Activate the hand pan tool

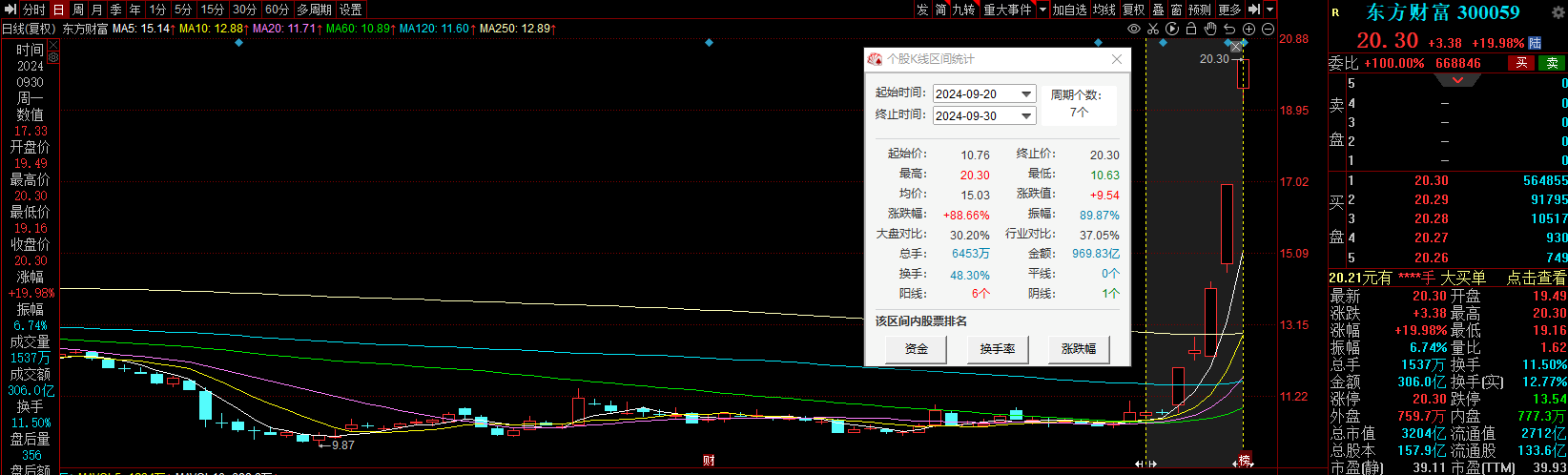(x=1210, y=30)
